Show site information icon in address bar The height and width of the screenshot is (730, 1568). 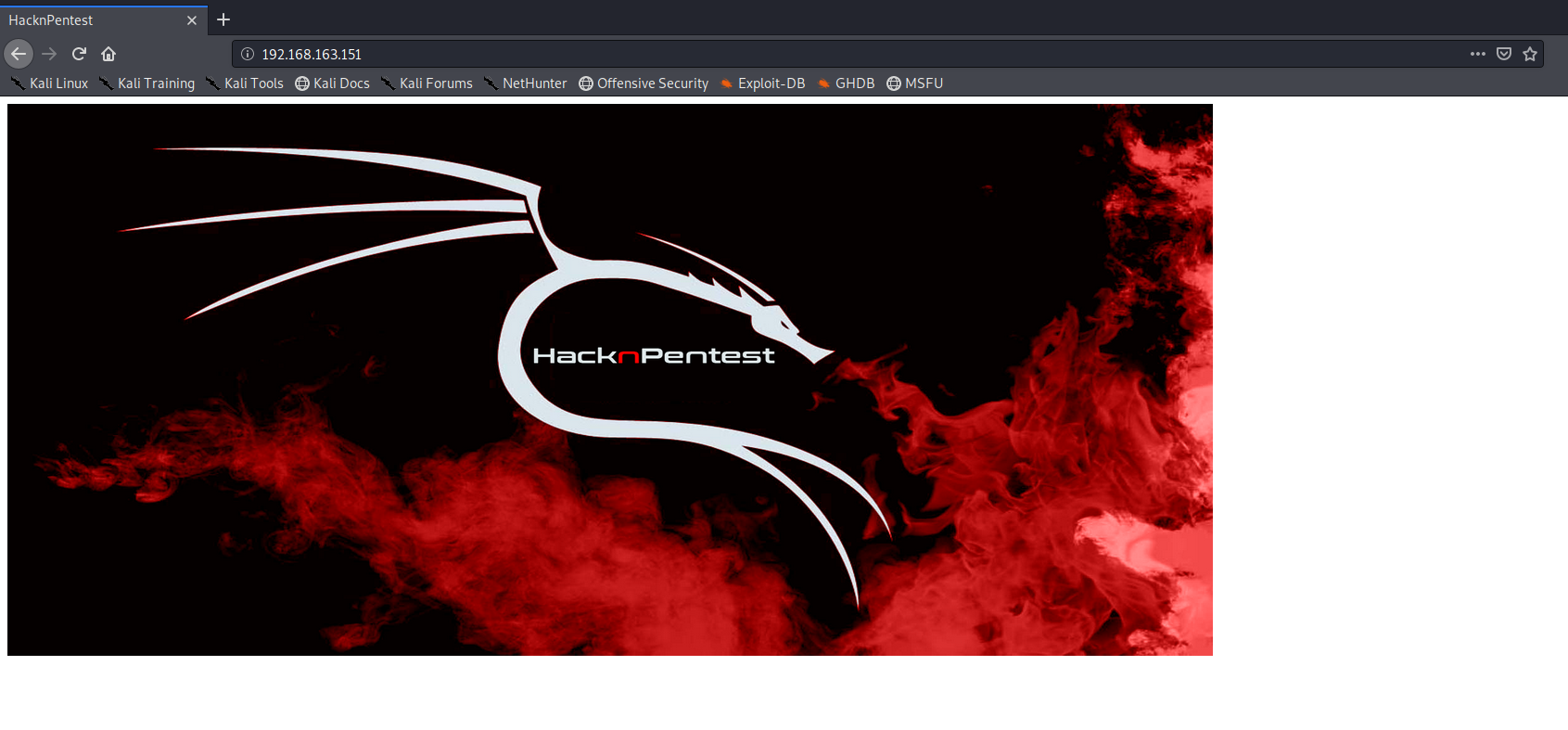pos(248,54)
